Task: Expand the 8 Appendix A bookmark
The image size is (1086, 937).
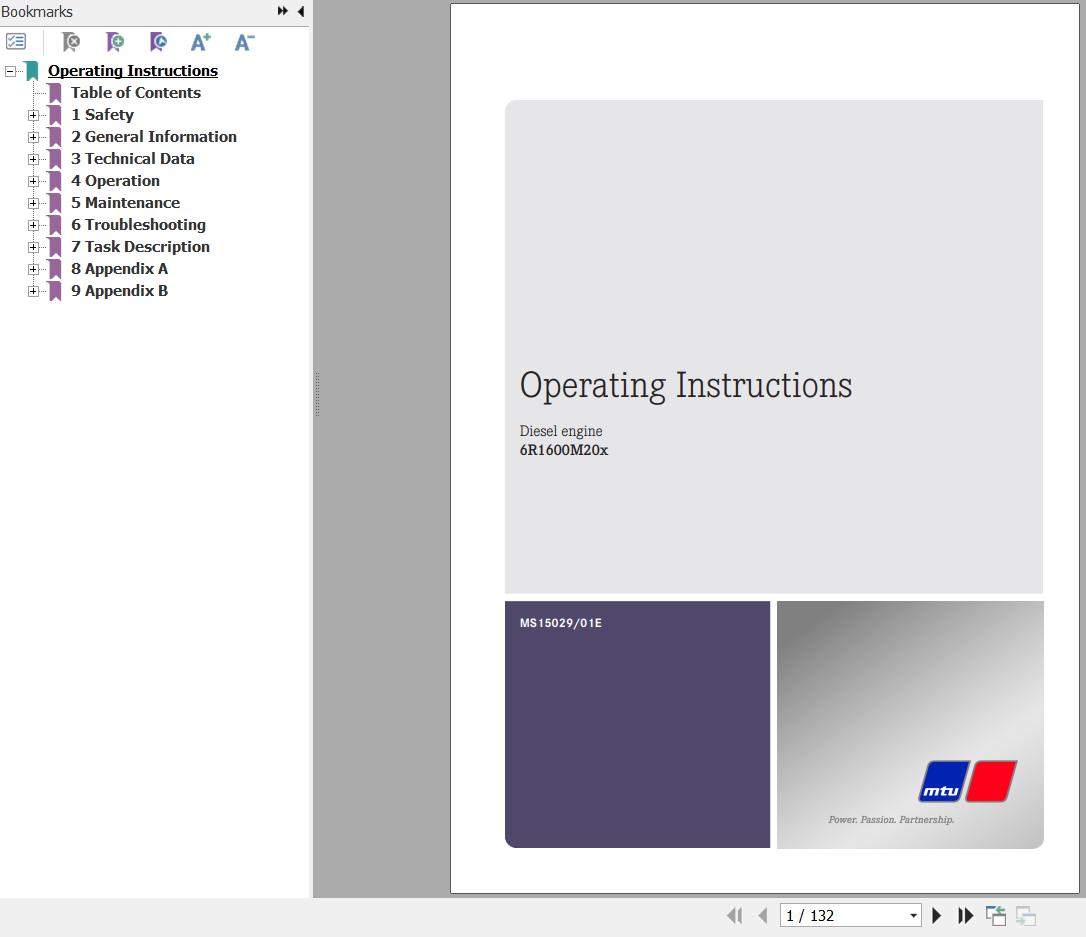Action: pos(33,269)
